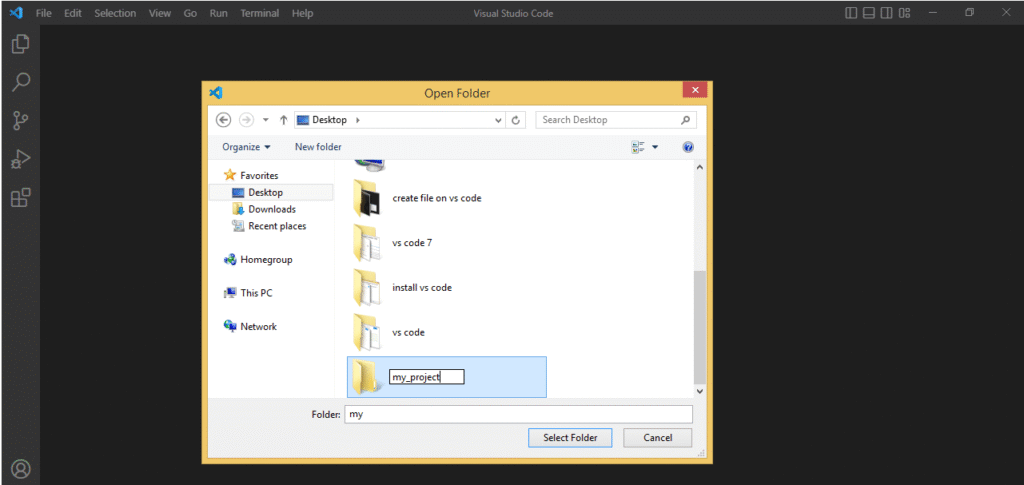Screen dimensions: 1024x485
Task: Click the Cancel button
Action: click(658, 438)
